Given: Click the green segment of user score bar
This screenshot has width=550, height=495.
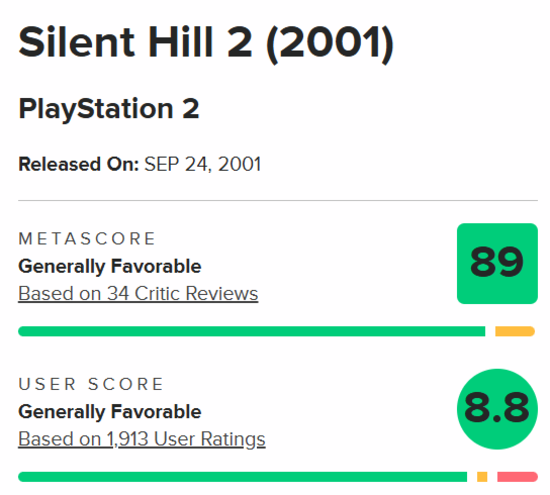Looking at the screenshot, I should [242, 477].
